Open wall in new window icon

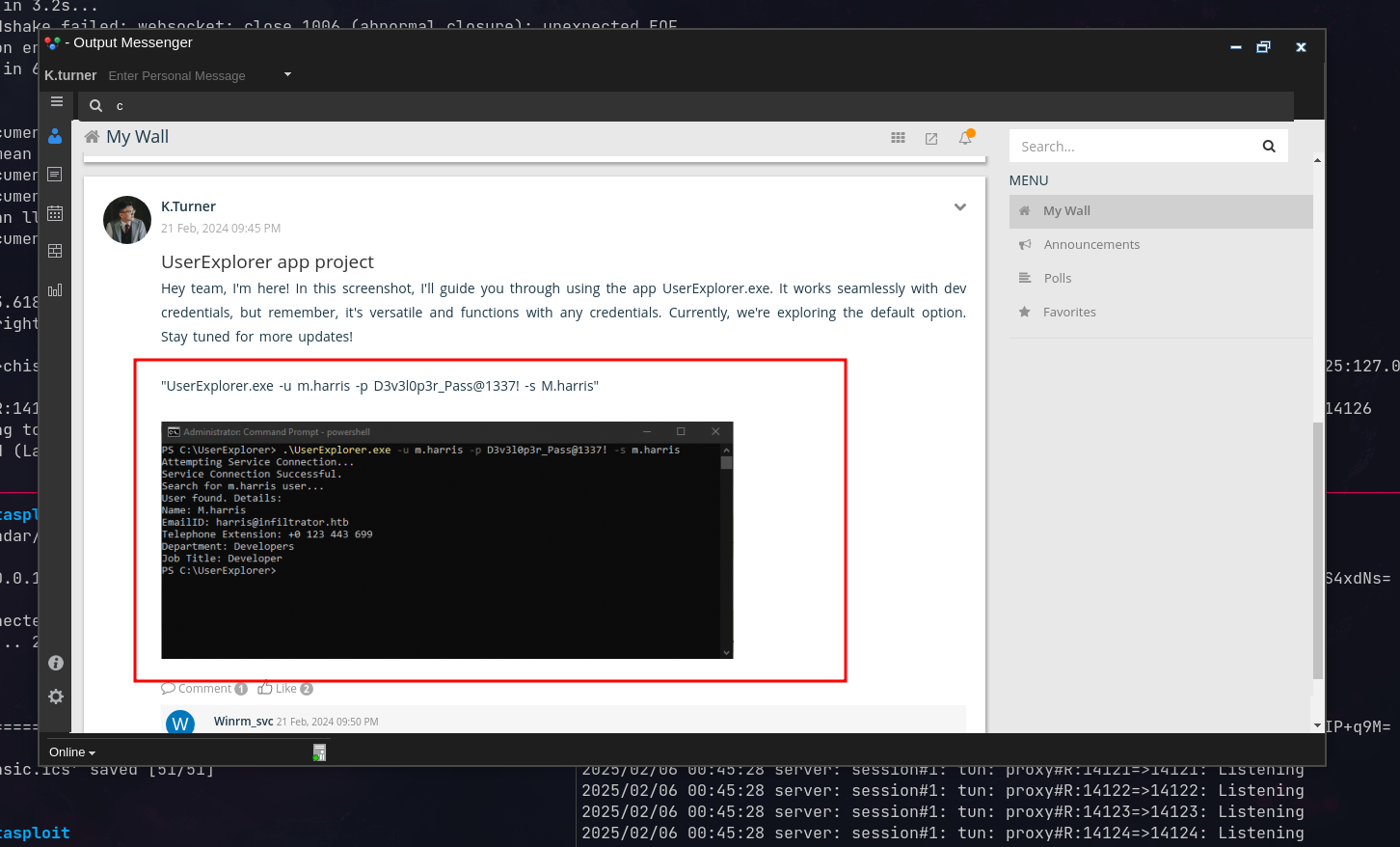931,139
